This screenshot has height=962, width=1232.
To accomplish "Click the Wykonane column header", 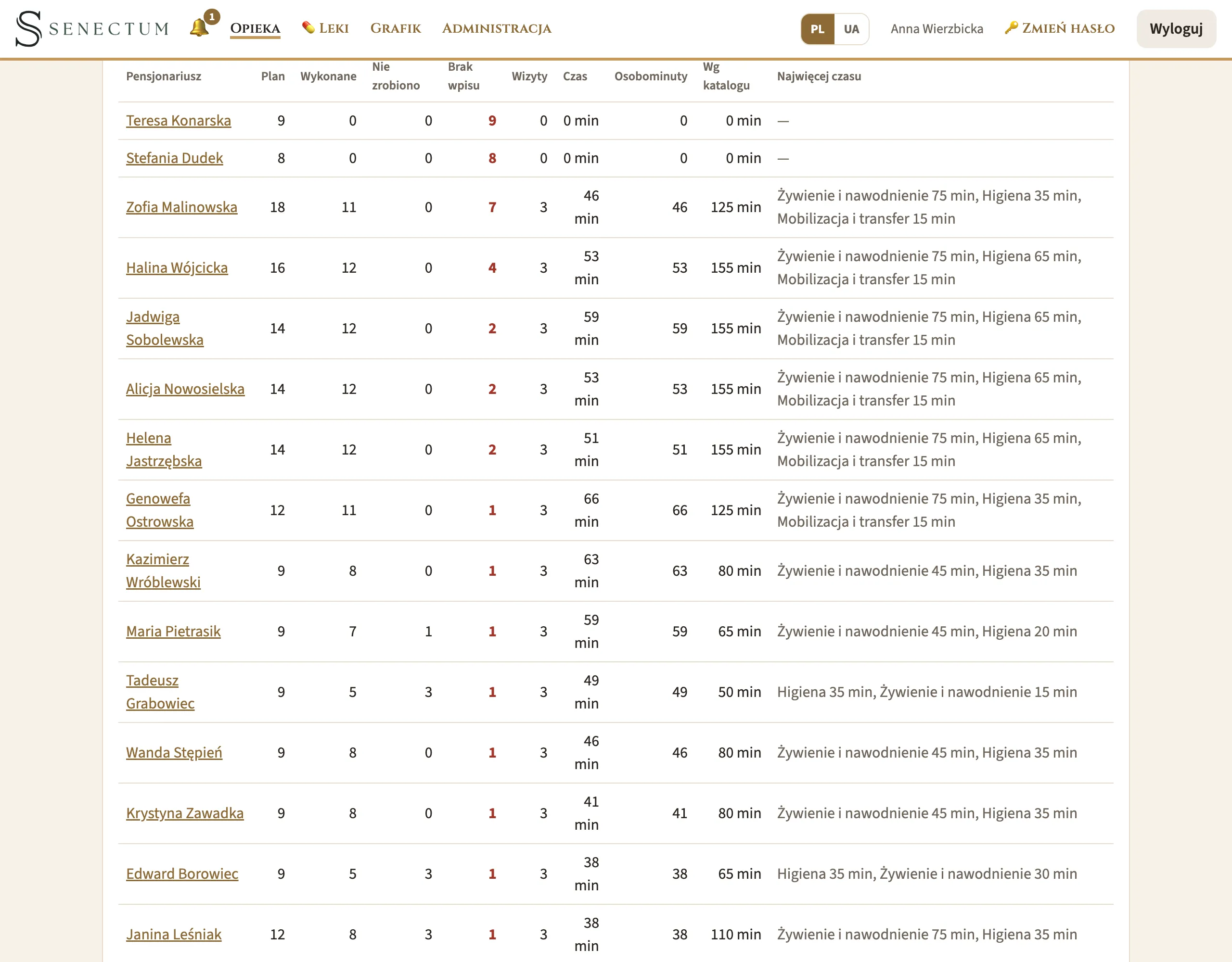I will point(328,76).
